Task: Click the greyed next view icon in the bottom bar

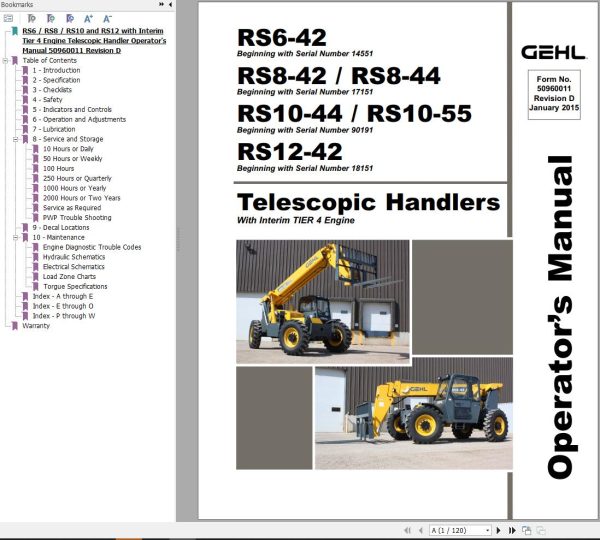Action: [x=541, y=530]
